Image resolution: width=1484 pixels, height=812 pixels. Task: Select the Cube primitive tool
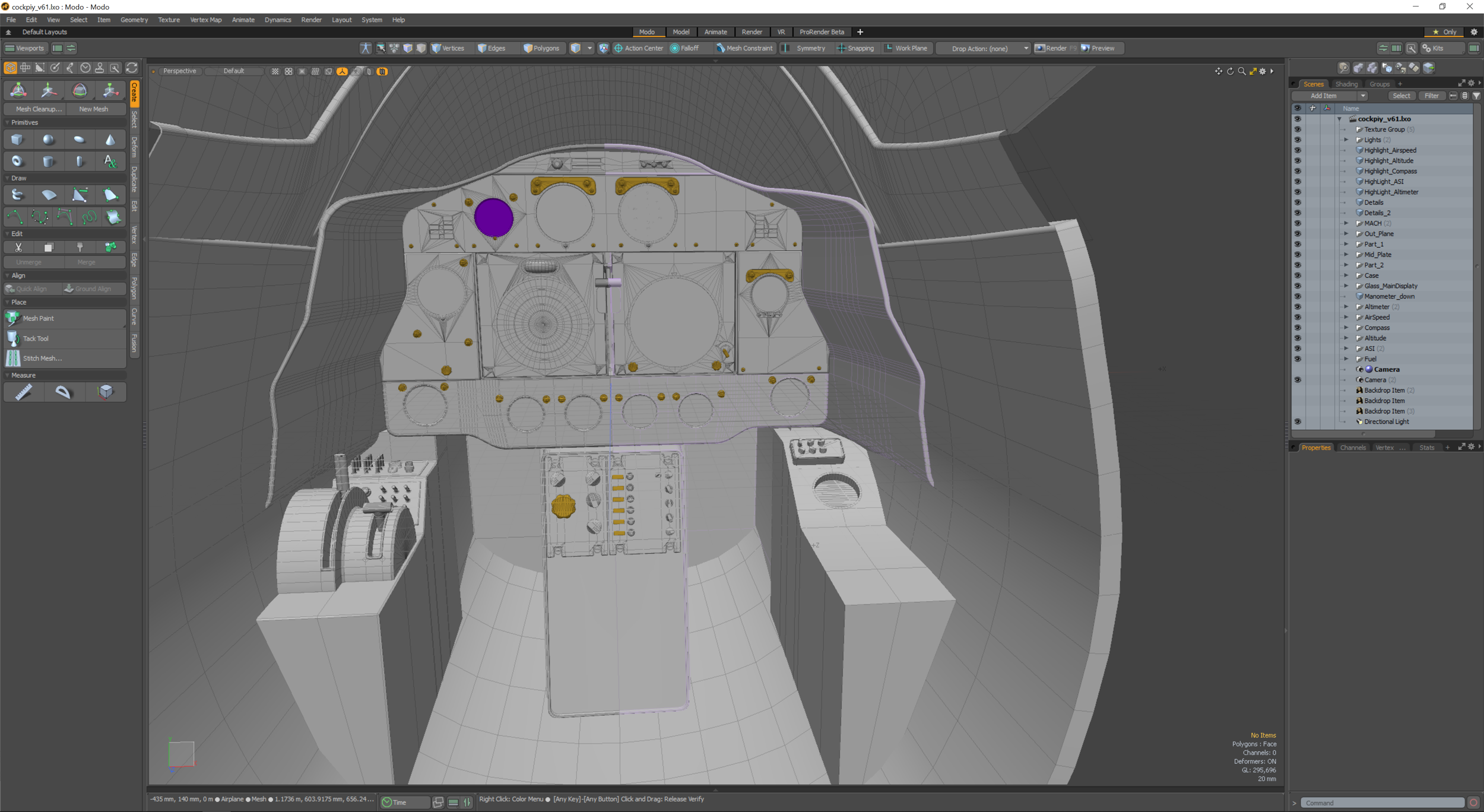17,139
